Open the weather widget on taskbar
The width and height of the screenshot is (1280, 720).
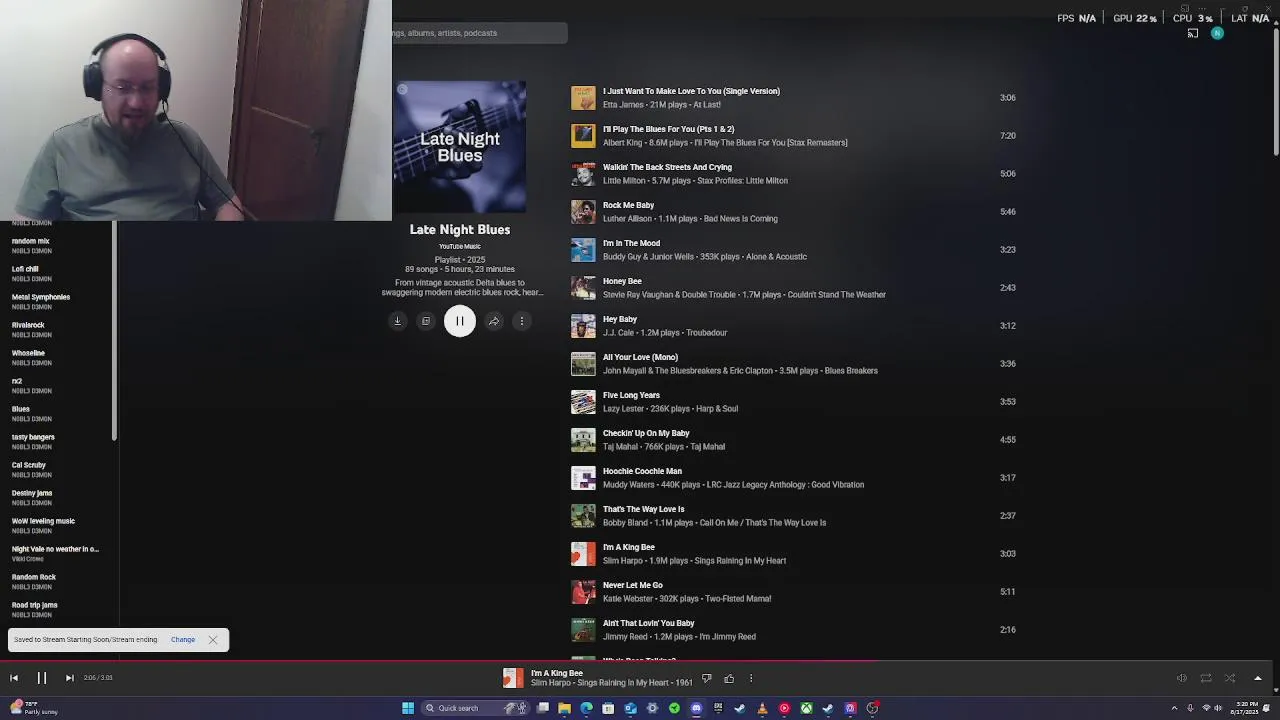[x=34, y=708]
